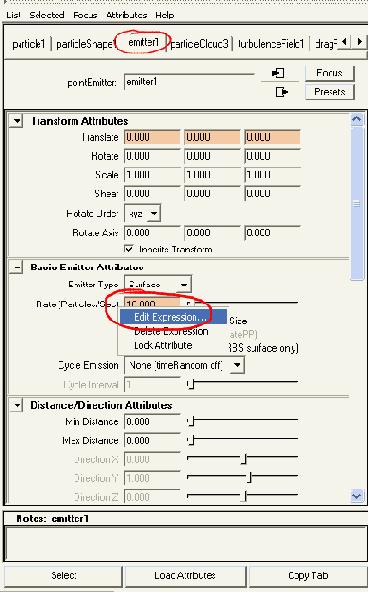Switch to the particleShape1 tab
Viewport: 368px width, 592px height.
(86, 45)
